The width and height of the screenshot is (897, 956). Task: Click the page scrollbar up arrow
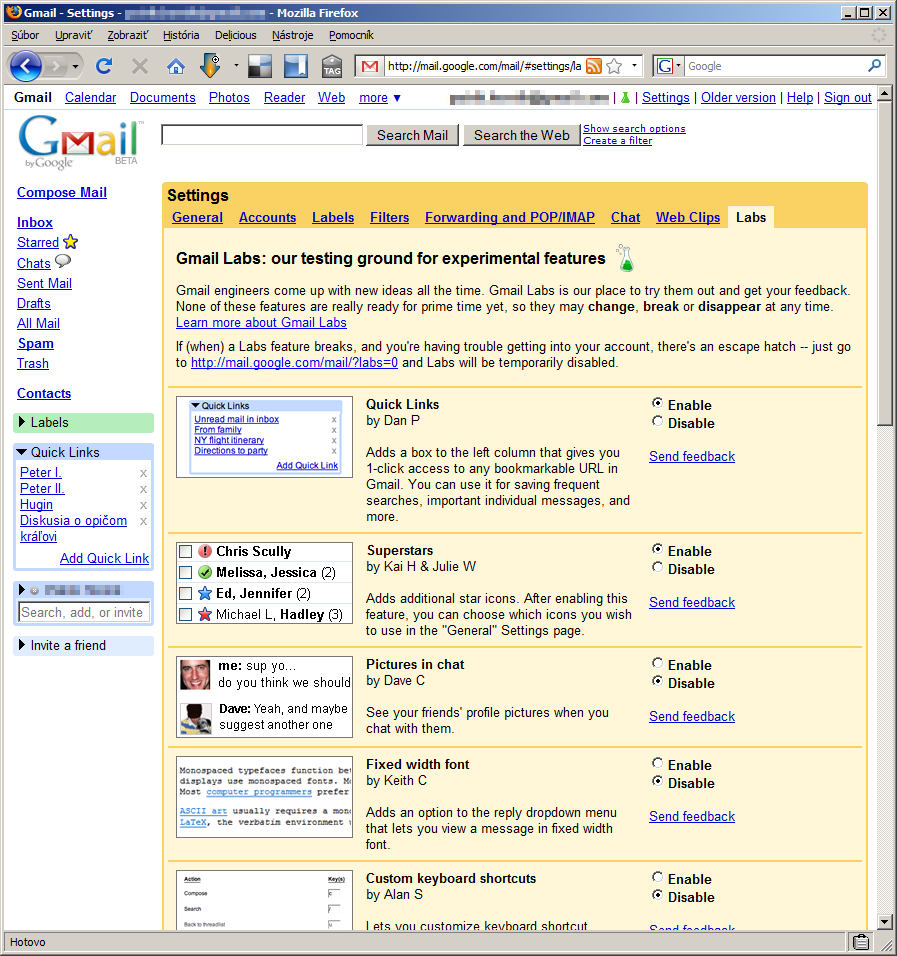884,94
